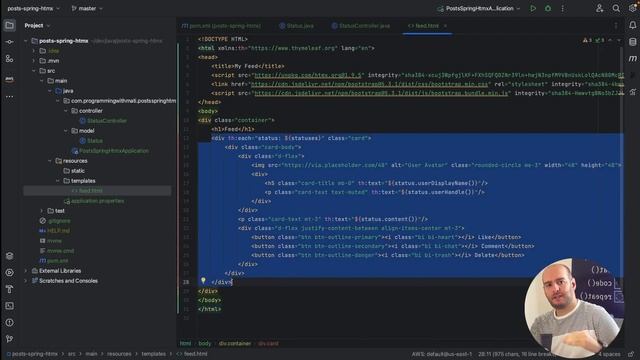Go to next highlighted problem arrow

[618, 40]
